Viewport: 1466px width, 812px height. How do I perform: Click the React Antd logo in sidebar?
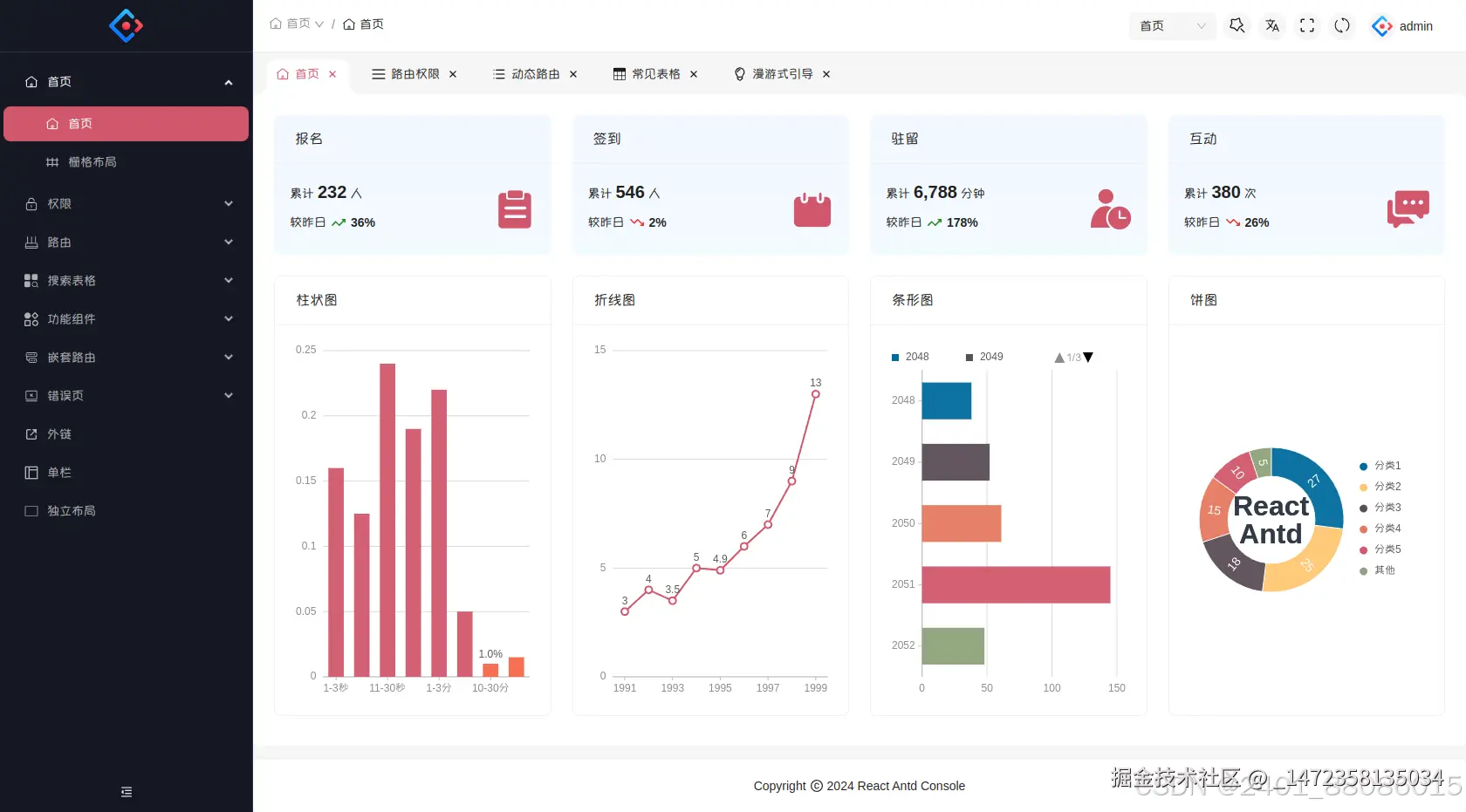(x=127, y=26)
